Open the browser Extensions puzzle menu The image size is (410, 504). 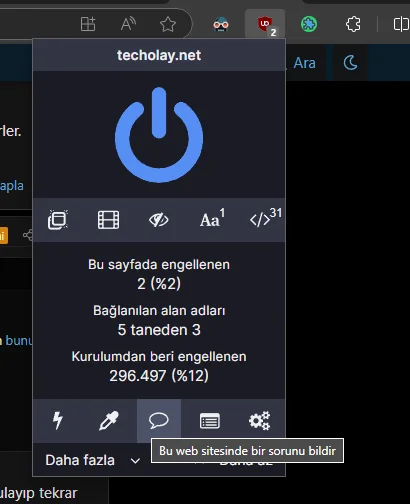(353, 24)
